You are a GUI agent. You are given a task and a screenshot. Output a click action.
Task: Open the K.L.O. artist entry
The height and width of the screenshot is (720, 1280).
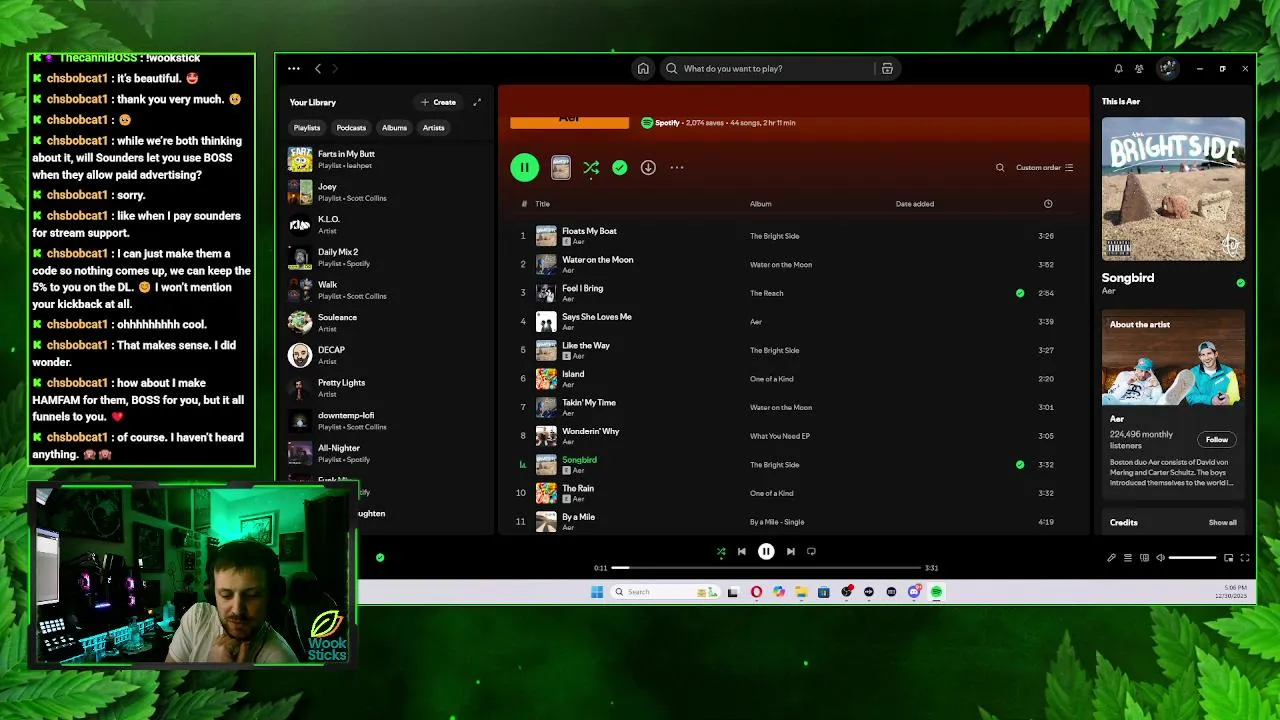coord(386,224)
